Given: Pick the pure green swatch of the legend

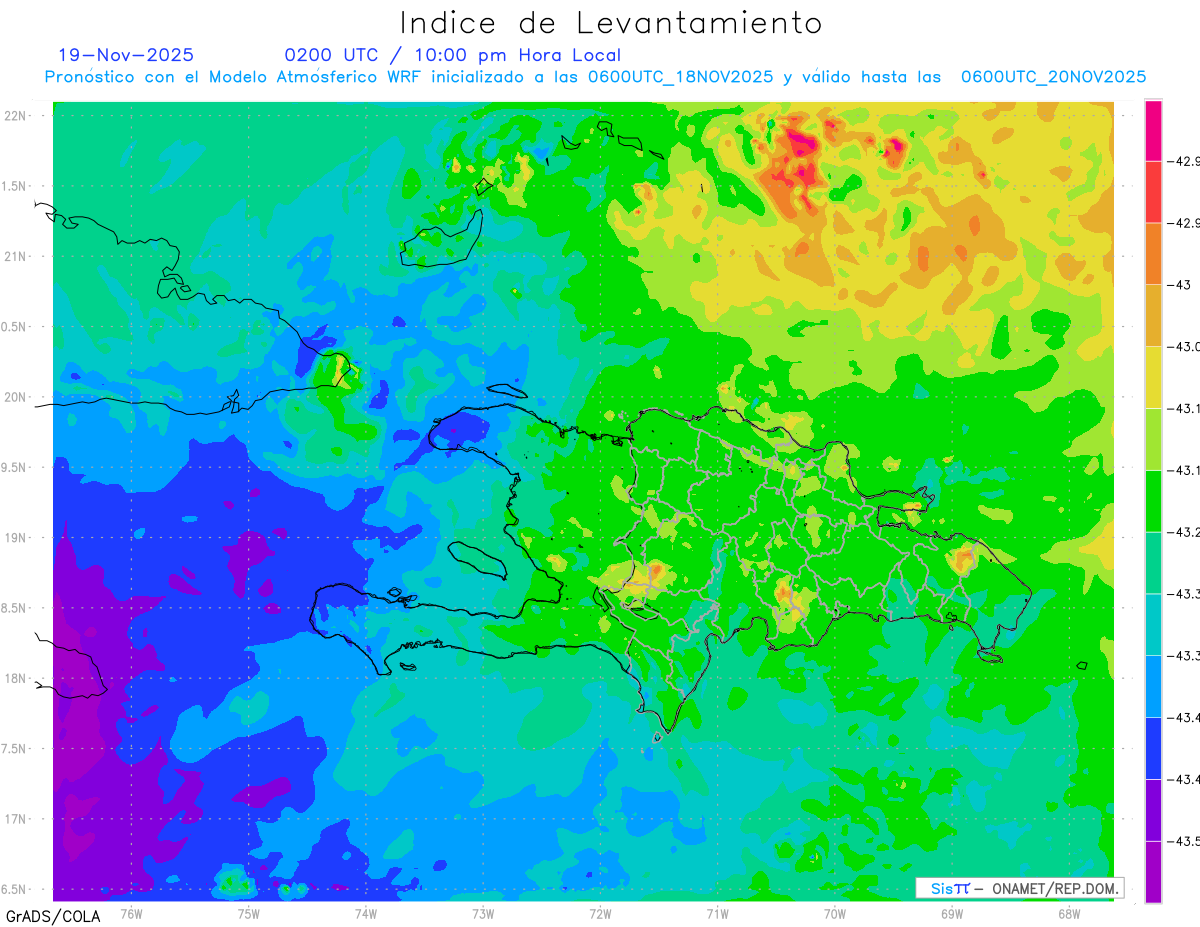Looking at the screenshot, I should [1153, 501].
